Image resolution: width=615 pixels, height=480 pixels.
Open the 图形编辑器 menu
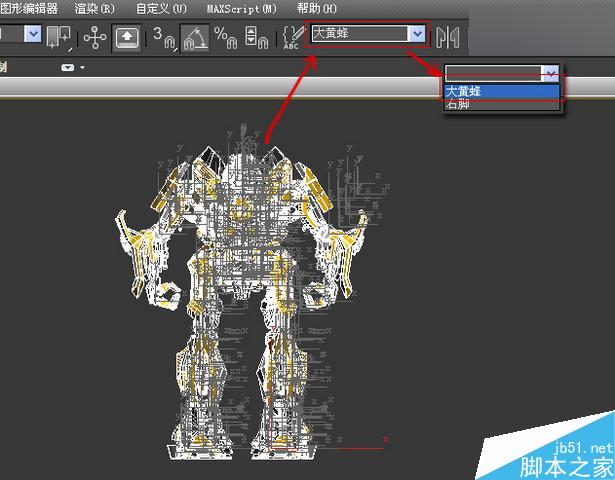pos(29,8)
